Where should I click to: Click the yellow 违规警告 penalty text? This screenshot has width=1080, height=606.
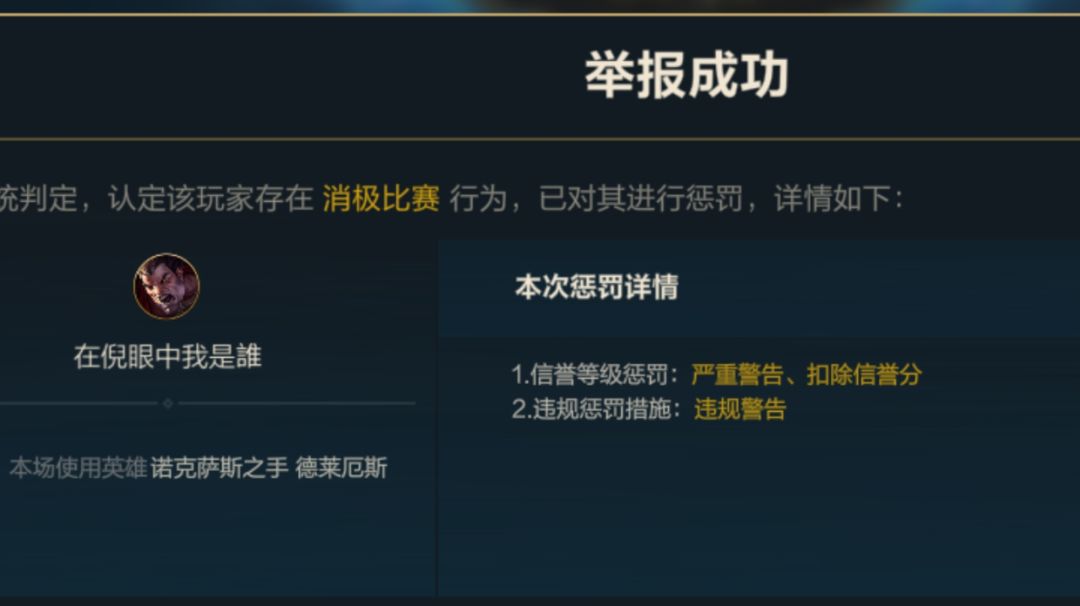click(740, 409)
